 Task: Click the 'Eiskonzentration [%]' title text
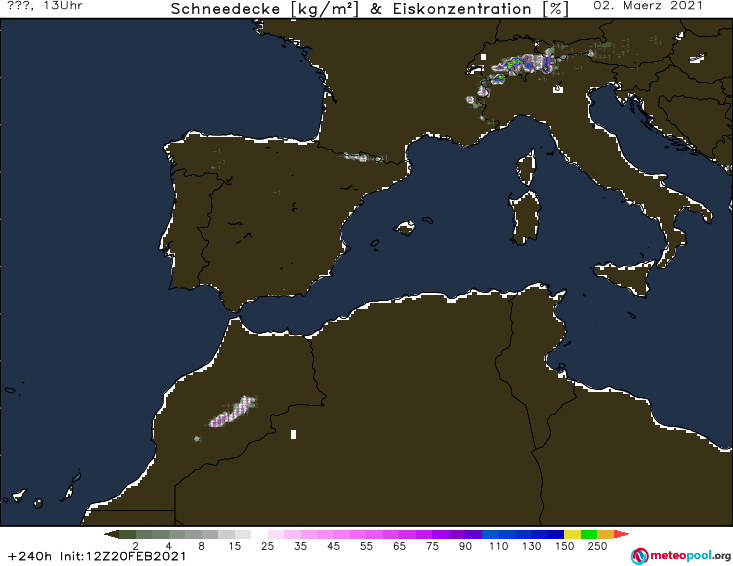tap(481, 9)
